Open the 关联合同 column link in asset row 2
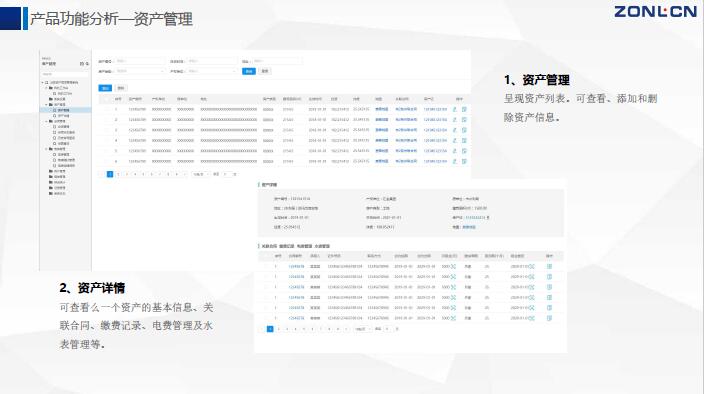This screenshot has height=394, width=704. (406, 120)
